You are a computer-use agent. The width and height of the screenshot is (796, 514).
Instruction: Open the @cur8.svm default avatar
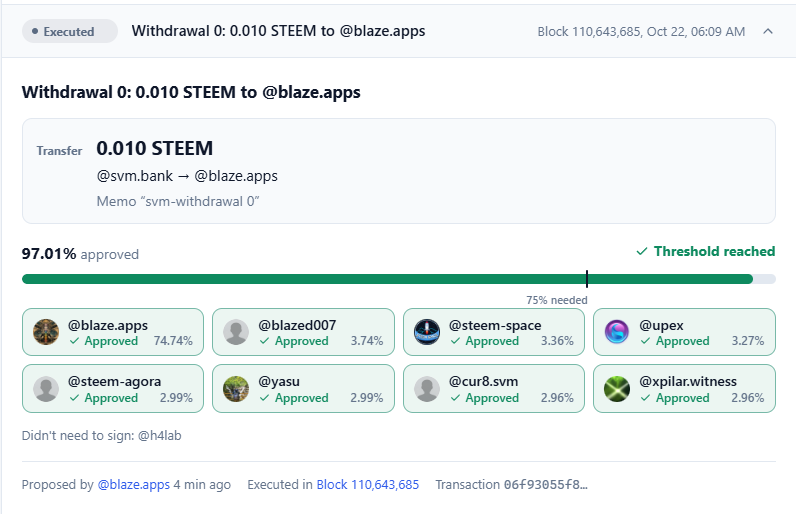click(x=427, y=389)
